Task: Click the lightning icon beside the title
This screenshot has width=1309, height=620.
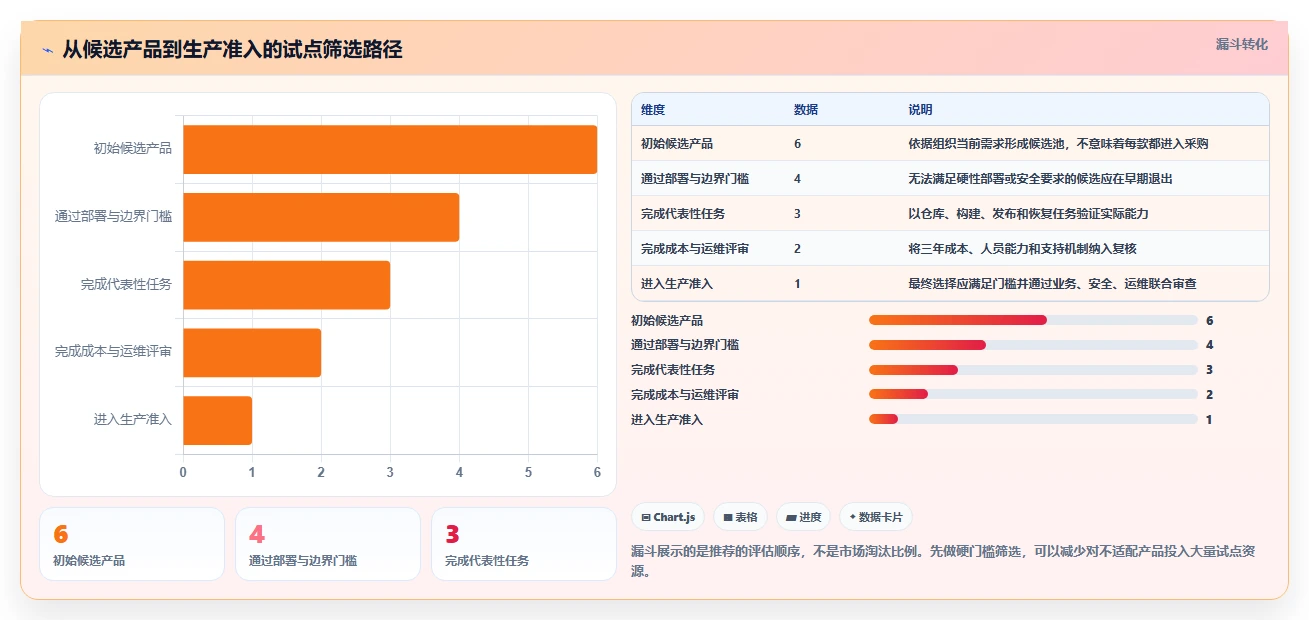Action: (47, 50)
